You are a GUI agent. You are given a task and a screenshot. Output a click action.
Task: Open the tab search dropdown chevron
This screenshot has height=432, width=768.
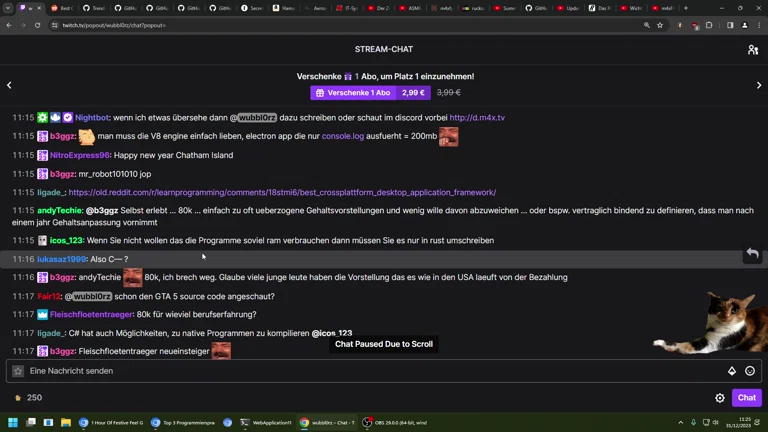point(8,8)
